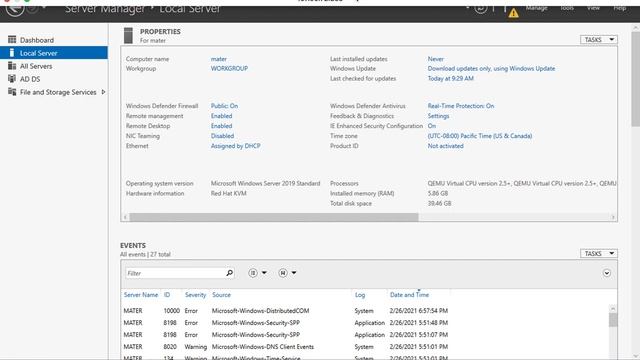
Task: Open File and Storage Services
Action: 58,92
